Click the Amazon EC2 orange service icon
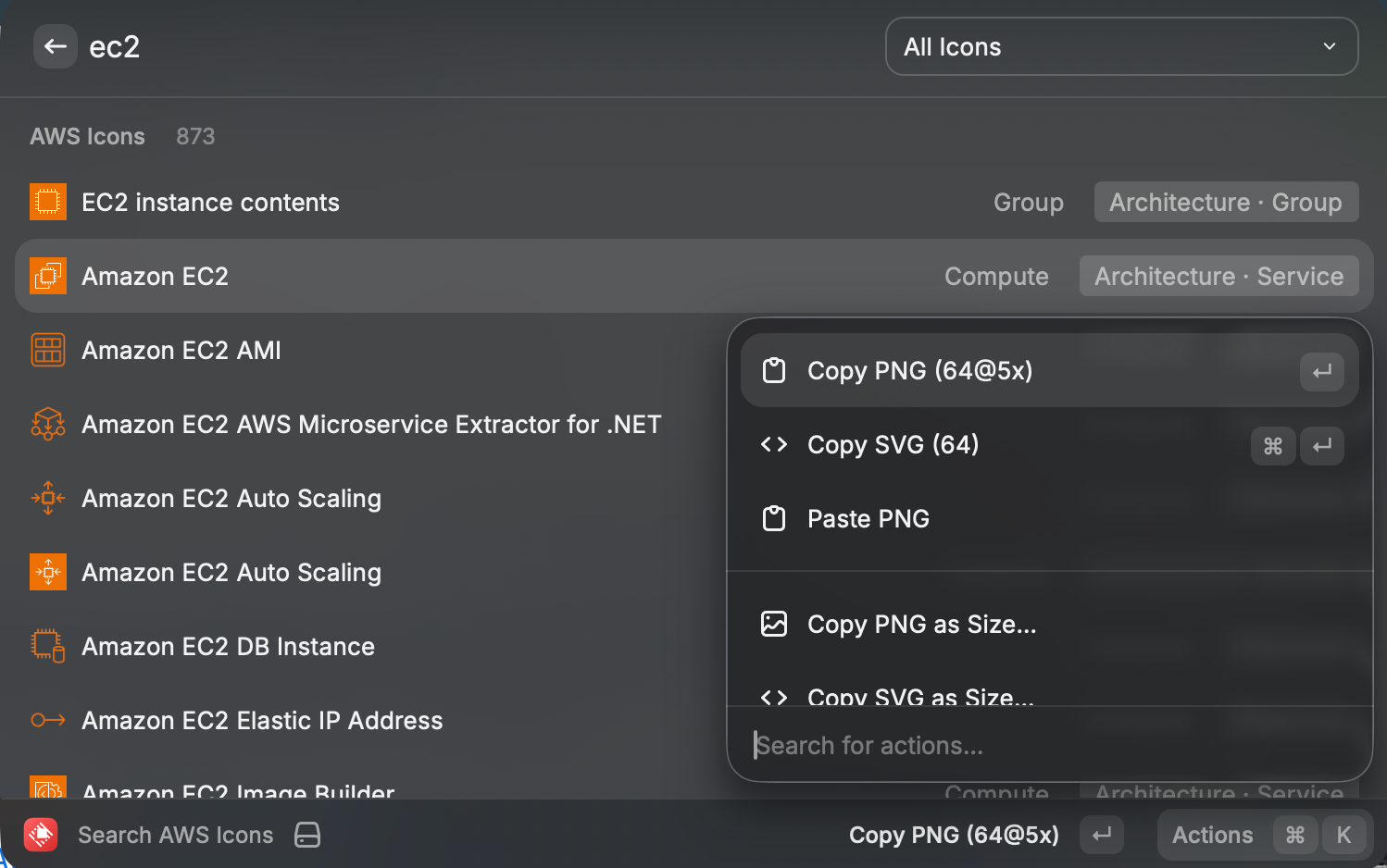 click(48, 276)
